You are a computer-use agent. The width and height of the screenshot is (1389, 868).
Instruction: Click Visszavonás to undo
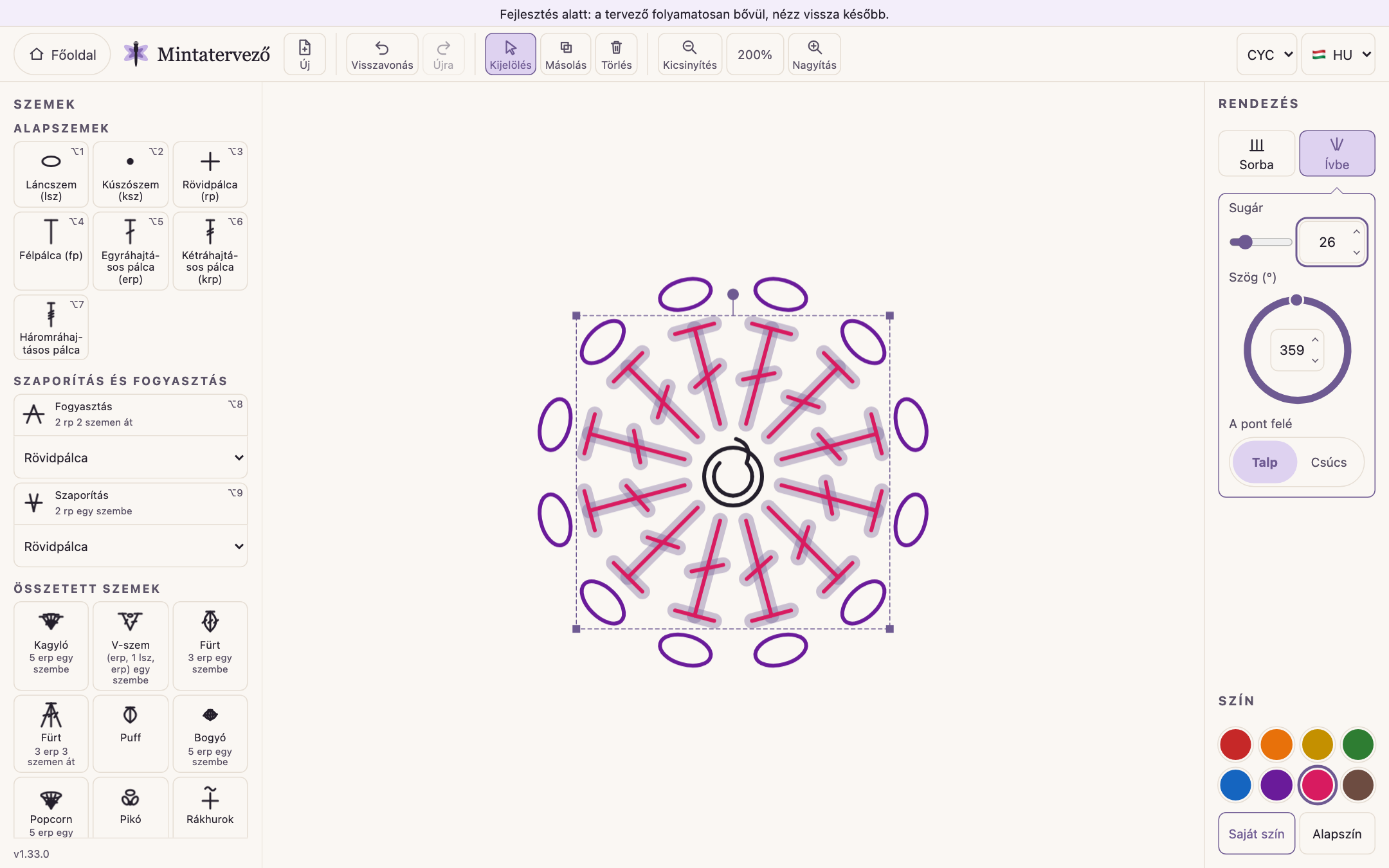[x=382, y=55]
